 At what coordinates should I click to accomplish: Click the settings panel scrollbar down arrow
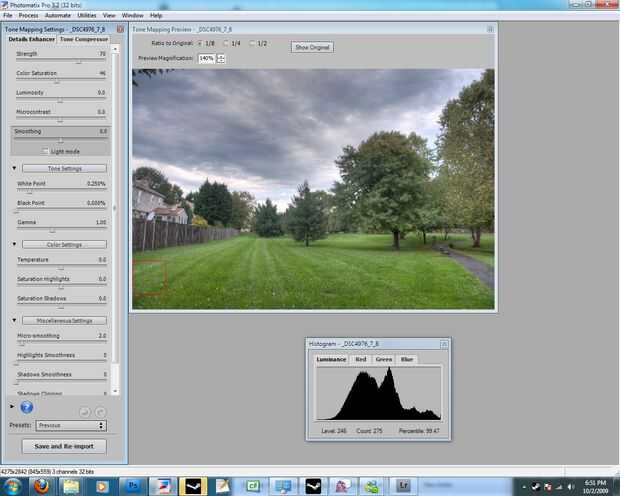click(115, 391)
